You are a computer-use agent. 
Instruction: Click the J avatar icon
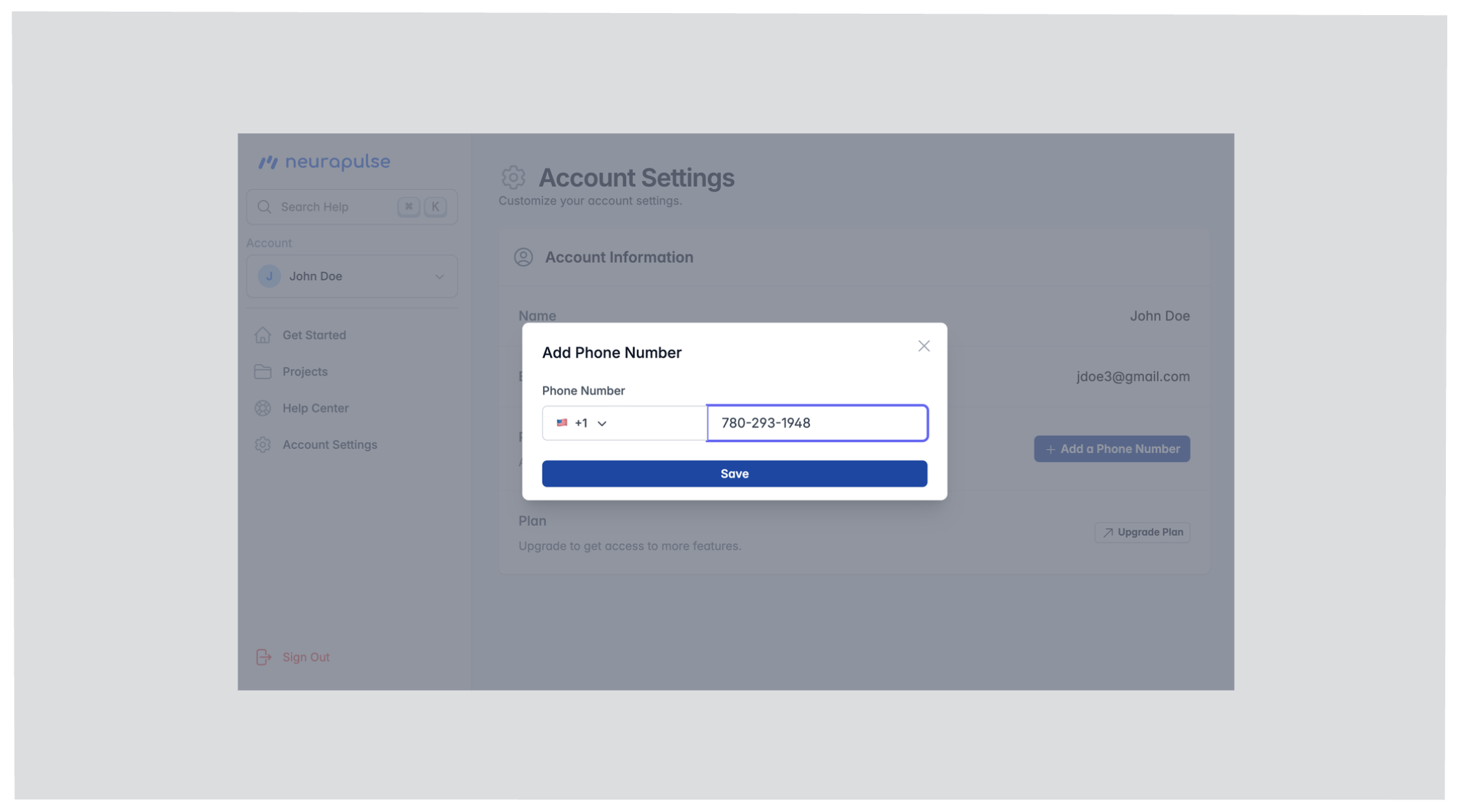tap(269, 277)
